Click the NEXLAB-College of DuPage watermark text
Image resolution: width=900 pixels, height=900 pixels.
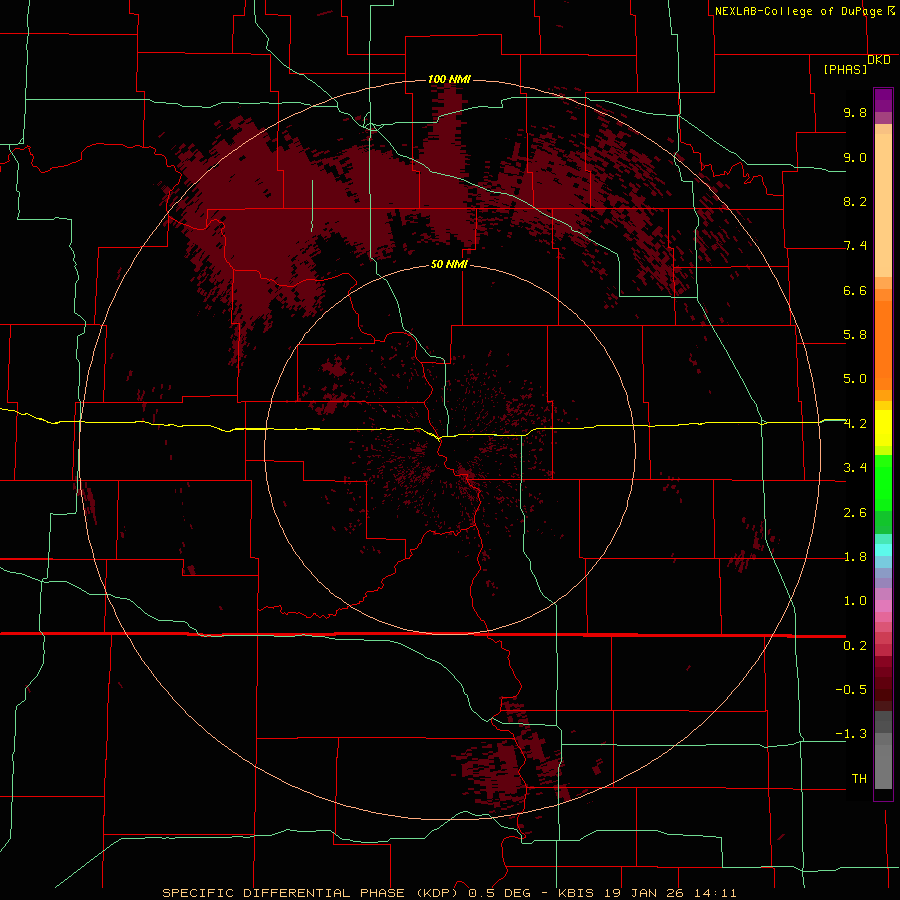[x=799, y=11]
